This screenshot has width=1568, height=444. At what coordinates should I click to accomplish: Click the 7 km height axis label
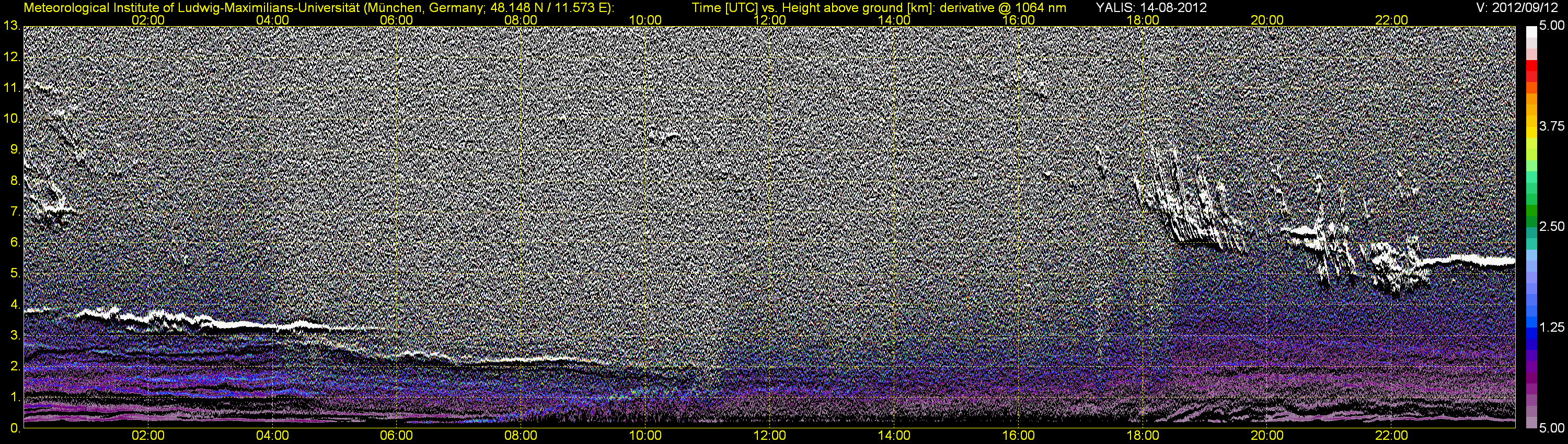coord(15,212)
